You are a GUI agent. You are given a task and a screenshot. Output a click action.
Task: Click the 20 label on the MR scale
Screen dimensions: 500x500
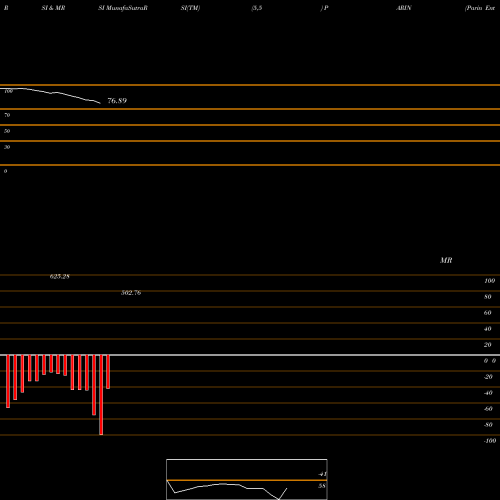(488, 345)
